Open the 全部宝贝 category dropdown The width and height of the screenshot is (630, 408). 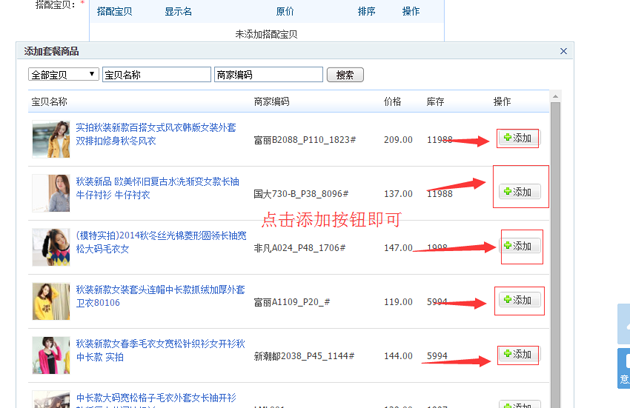pyautogui.click(x=64, y=75)
